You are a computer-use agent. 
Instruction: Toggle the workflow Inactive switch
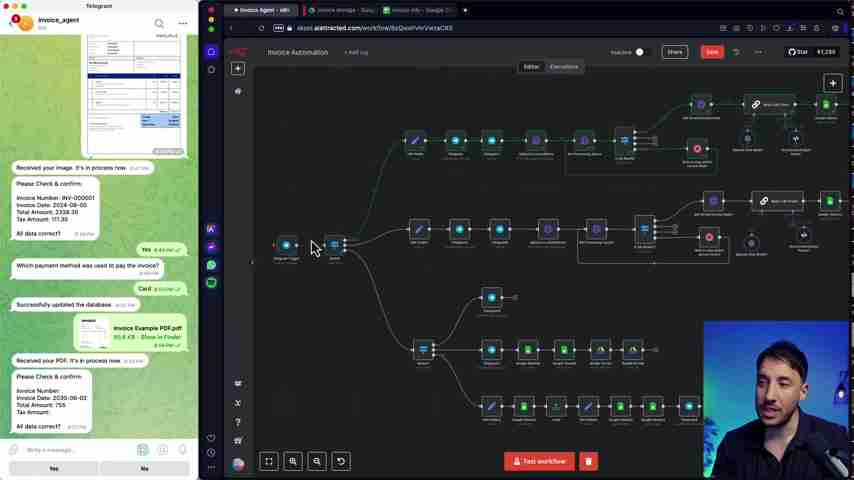[x=639, y=52]
